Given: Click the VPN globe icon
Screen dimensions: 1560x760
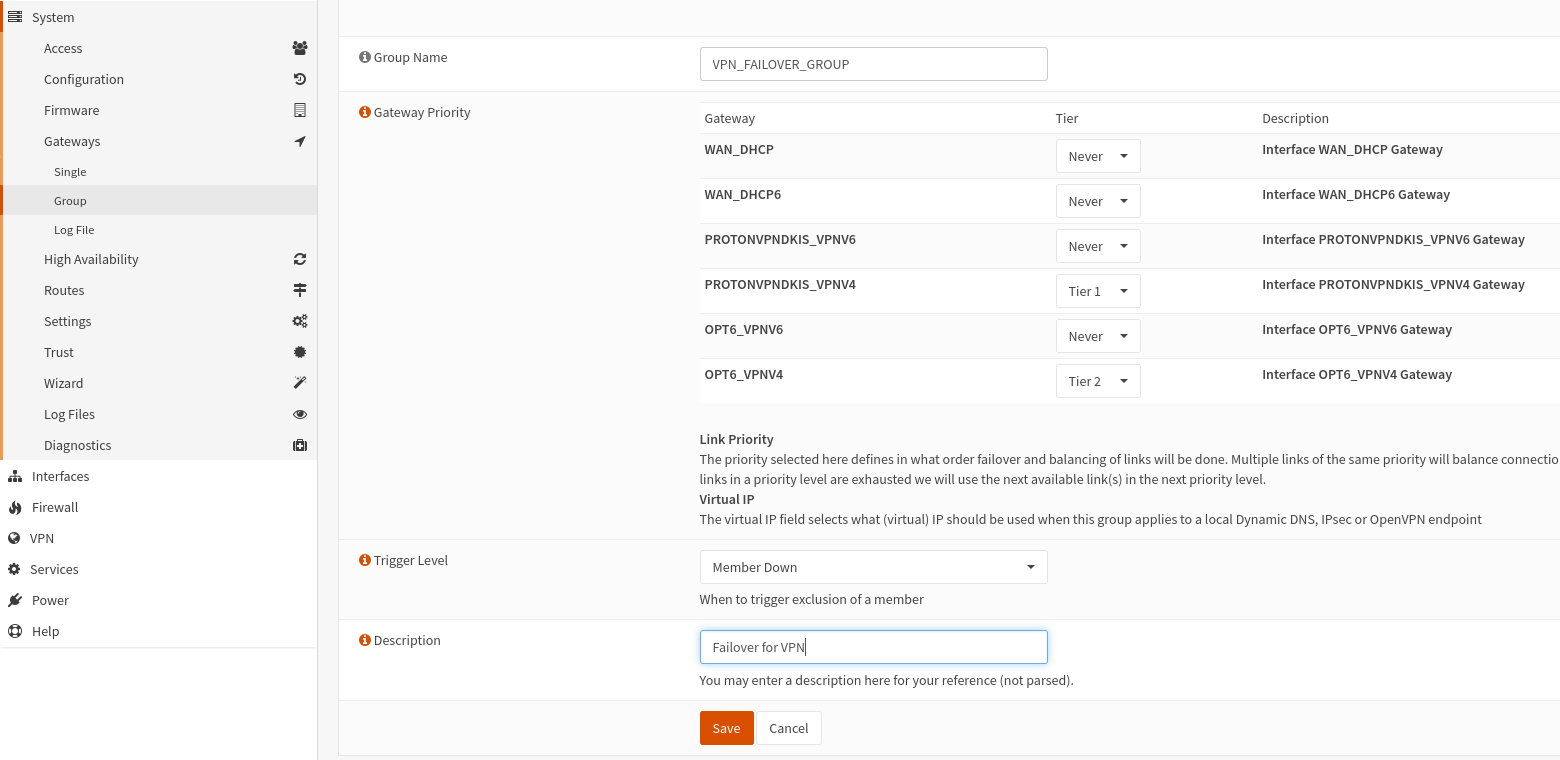Looking at the screenshot, I should pyautogui.click(x=14, y=538).
